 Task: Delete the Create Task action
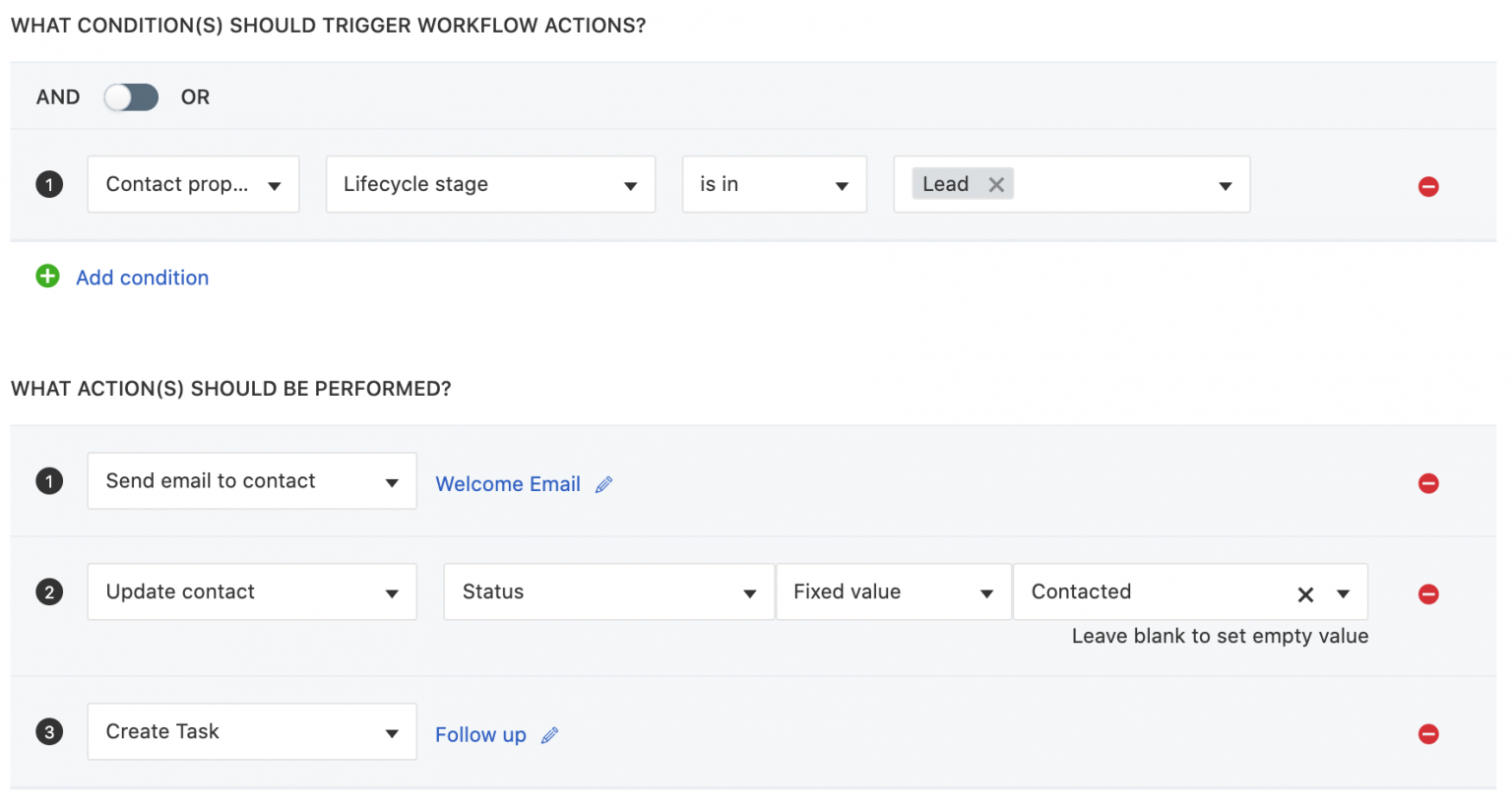(x=1428, y=733)
